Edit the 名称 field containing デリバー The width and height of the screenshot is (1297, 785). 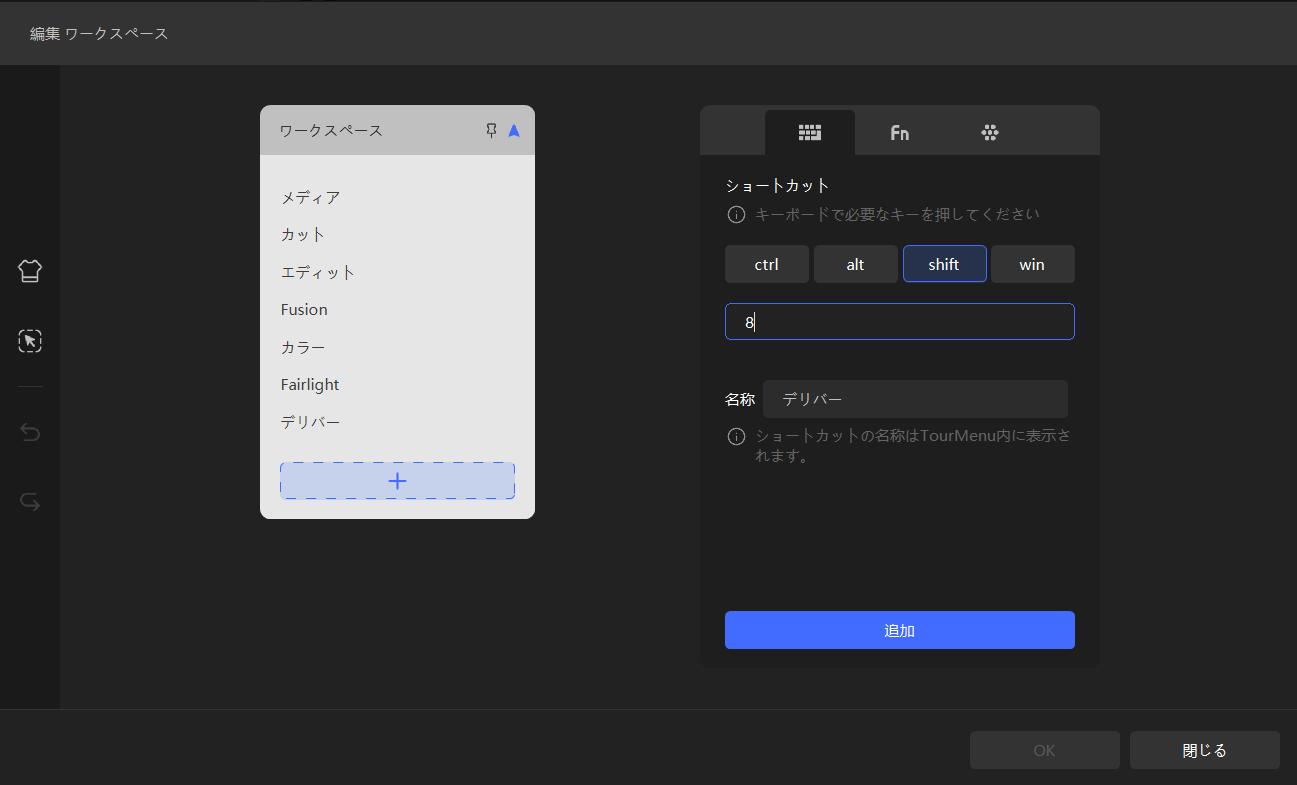(x=915, y=399)
